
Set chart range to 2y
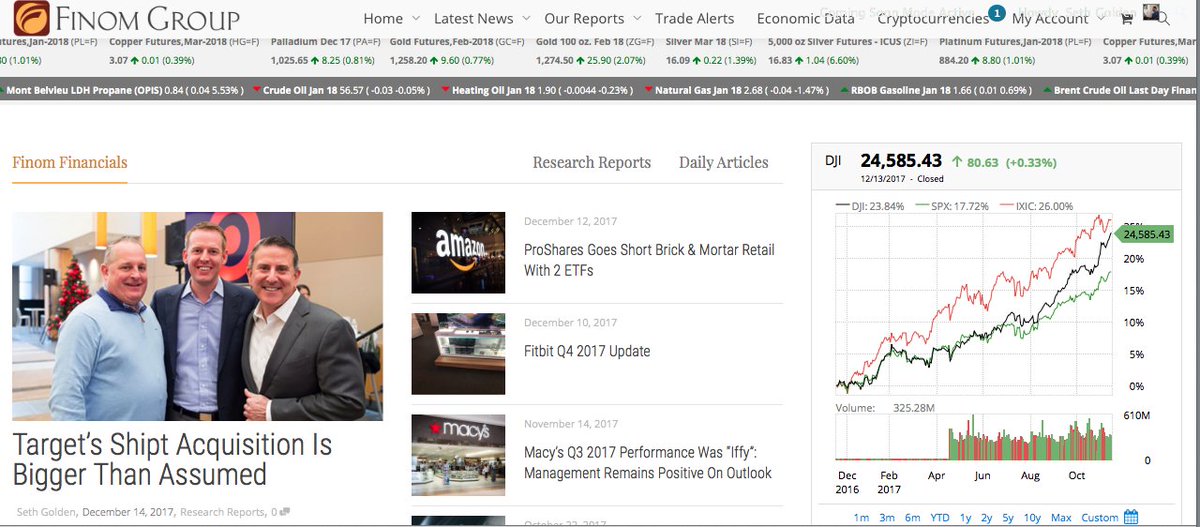987,518
